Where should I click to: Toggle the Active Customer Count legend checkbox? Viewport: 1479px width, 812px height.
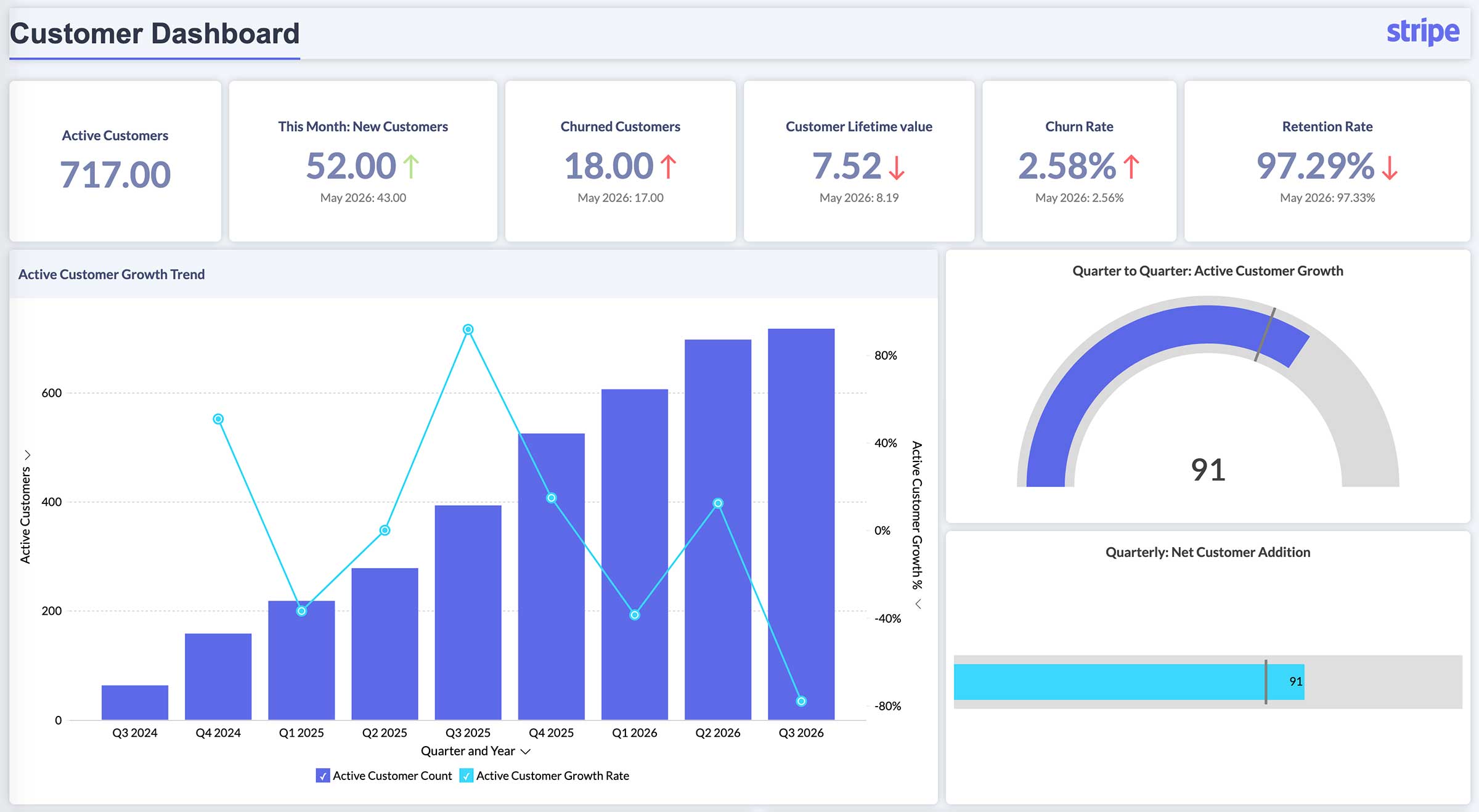click(322, 776)
